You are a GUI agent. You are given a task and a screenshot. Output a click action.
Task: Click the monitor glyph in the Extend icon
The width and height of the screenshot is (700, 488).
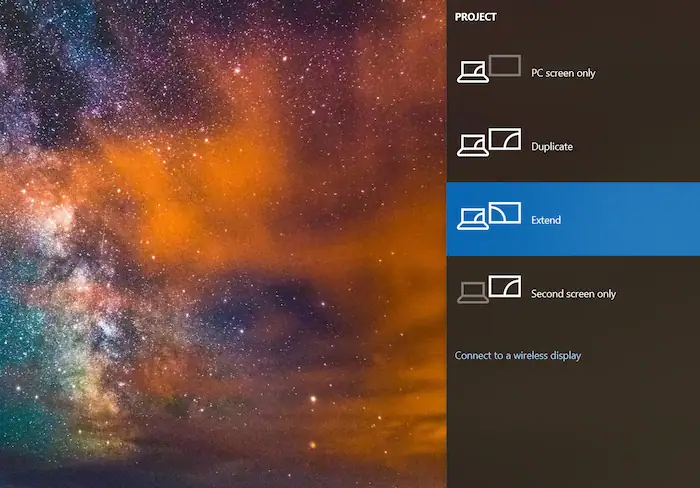[505, 213]
